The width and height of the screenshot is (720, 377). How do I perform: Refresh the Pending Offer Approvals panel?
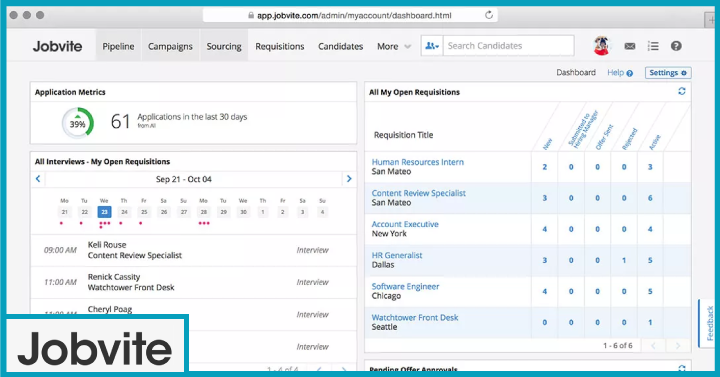click(682, 368)
